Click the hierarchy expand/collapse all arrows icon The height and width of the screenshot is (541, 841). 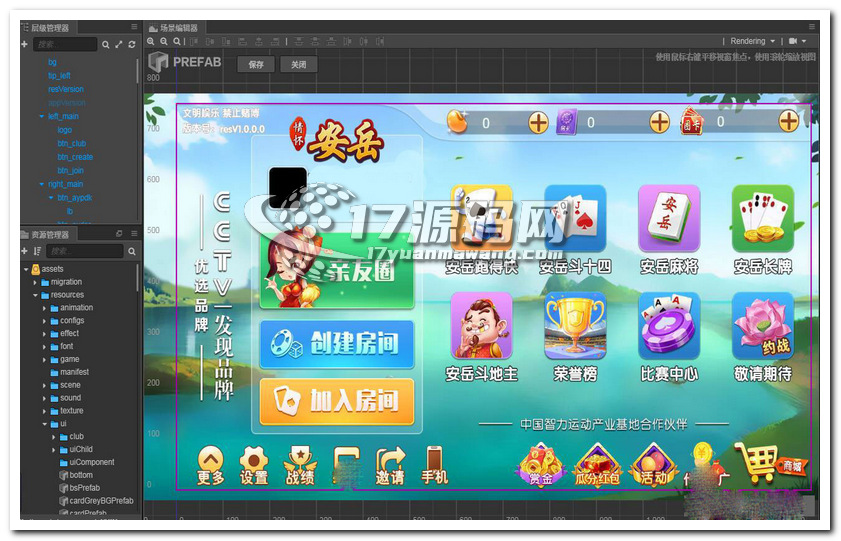coord(119,45)
